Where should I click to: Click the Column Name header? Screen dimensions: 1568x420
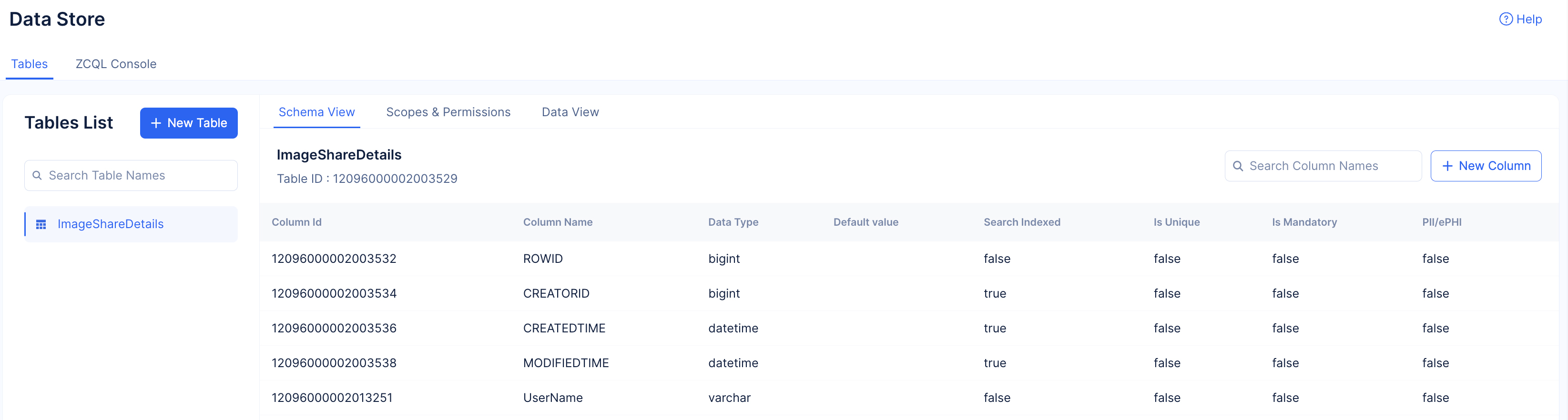point(558,222)
